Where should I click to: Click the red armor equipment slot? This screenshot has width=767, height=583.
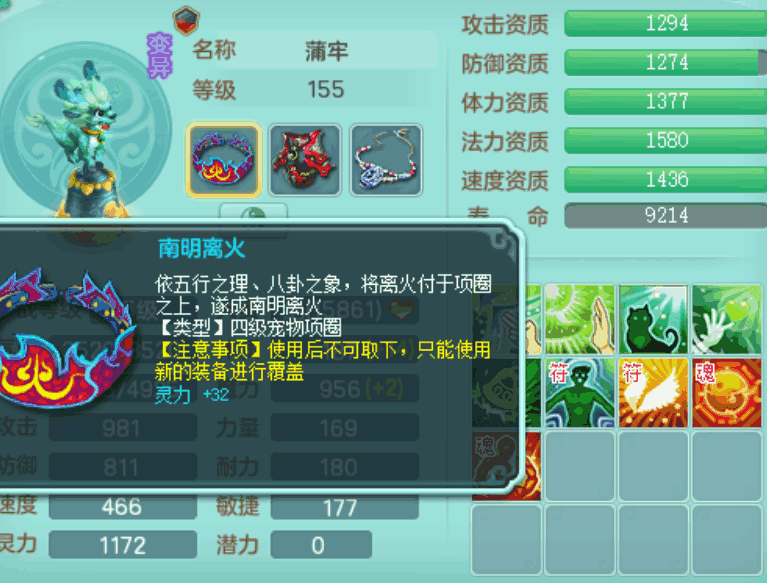click(305, 160)
